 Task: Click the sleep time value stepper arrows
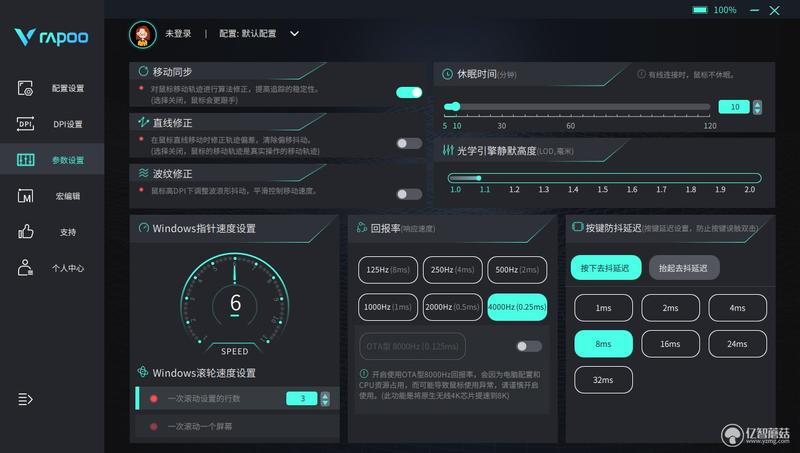coord(757,107)
